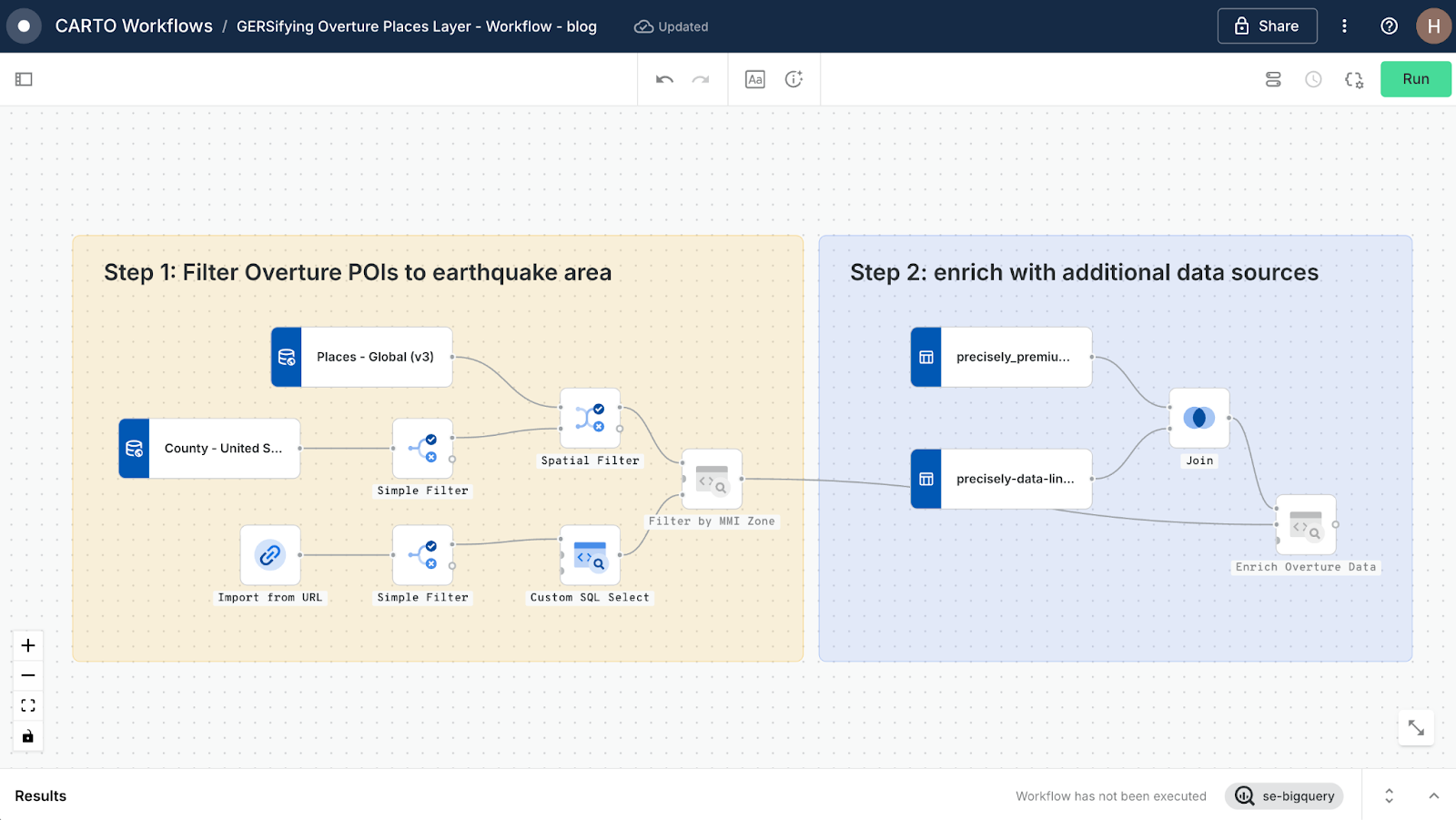
Task: Open the three-dot overflow menu
Action: click(x=1345, y=26)
